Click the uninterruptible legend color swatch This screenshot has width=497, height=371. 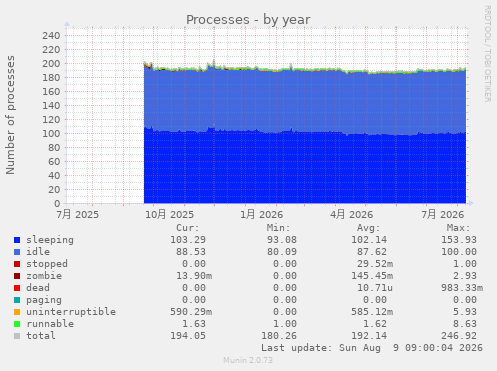(17, 312)
